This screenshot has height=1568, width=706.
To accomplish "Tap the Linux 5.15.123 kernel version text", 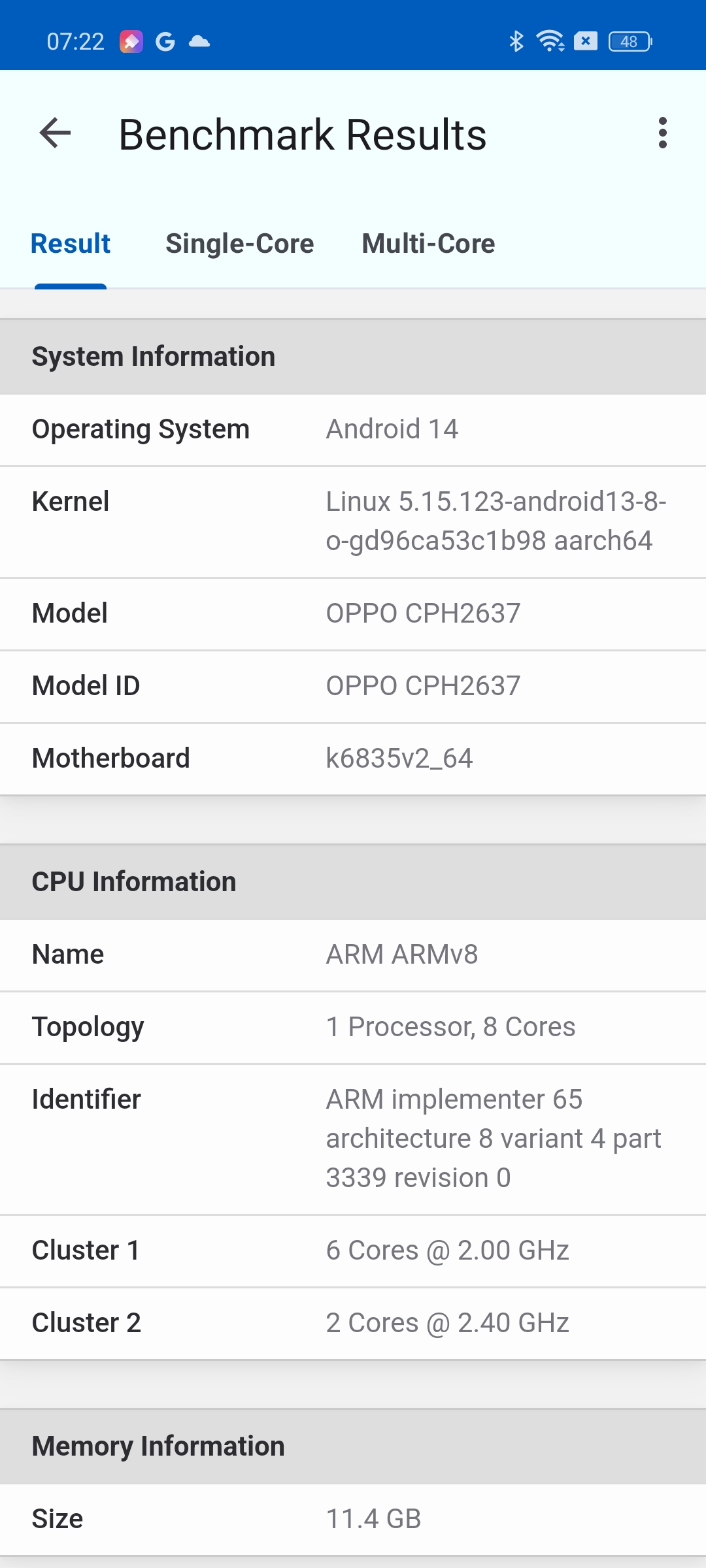I will [496, 521].
